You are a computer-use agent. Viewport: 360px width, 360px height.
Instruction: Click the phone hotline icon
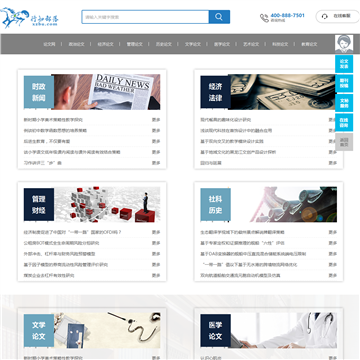(x=264, y=18)
